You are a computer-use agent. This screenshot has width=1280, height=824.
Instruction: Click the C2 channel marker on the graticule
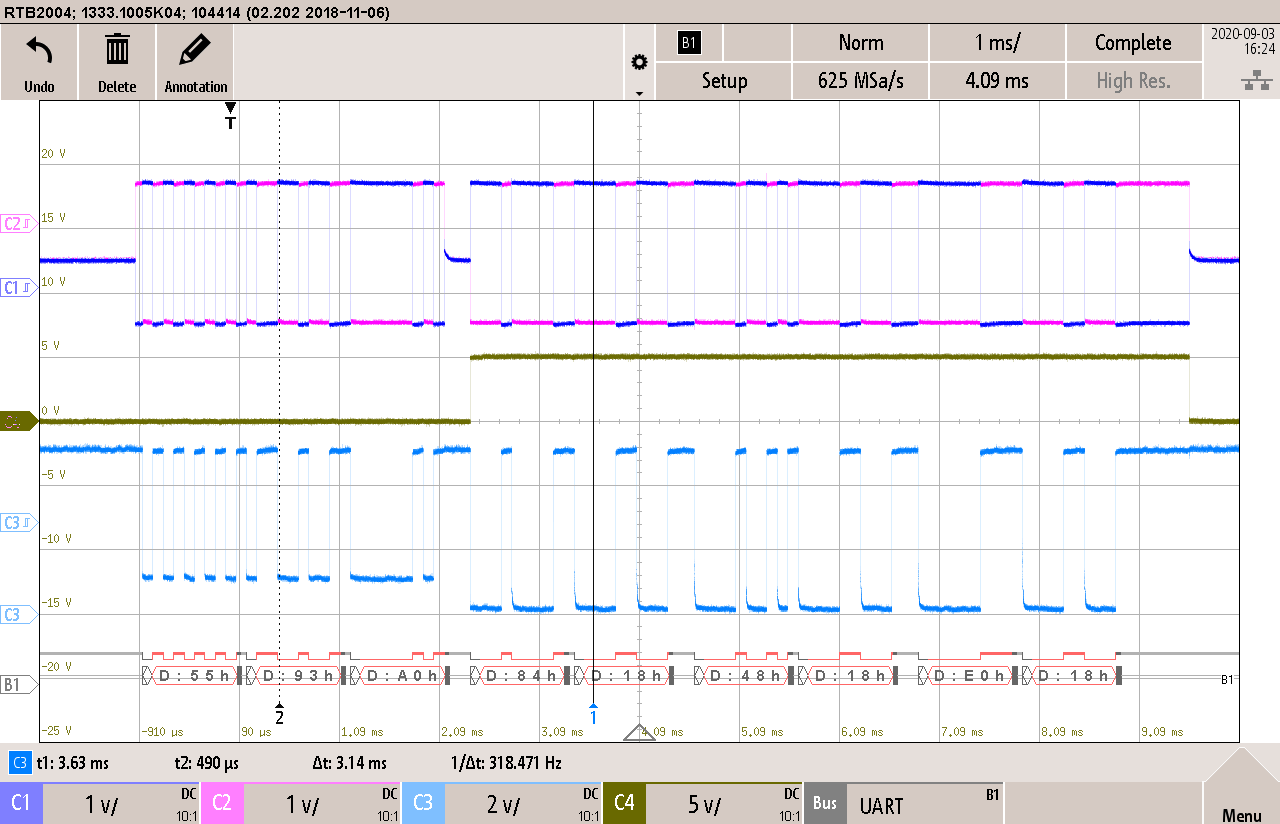click(x=18, y=224)
